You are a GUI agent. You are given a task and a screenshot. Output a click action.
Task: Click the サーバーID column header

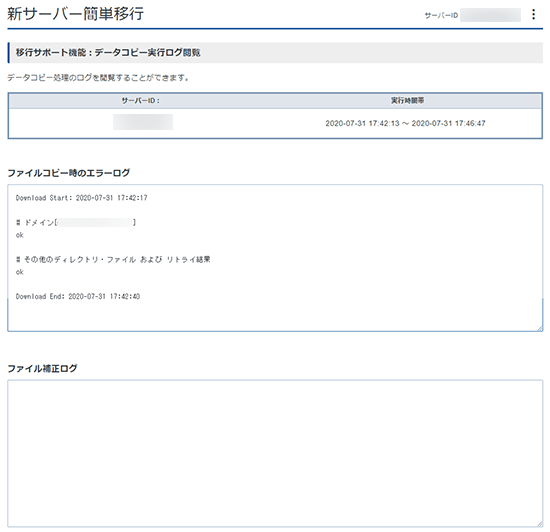pos(141,101)
